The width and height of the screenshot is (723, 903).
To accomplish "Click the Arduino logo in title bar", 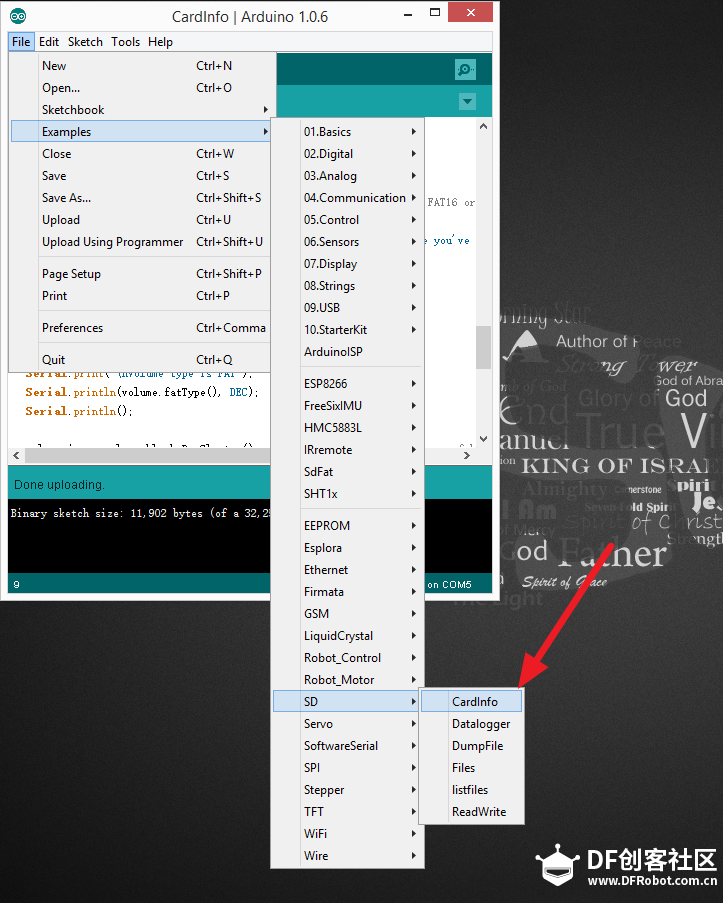I will 18,16.
